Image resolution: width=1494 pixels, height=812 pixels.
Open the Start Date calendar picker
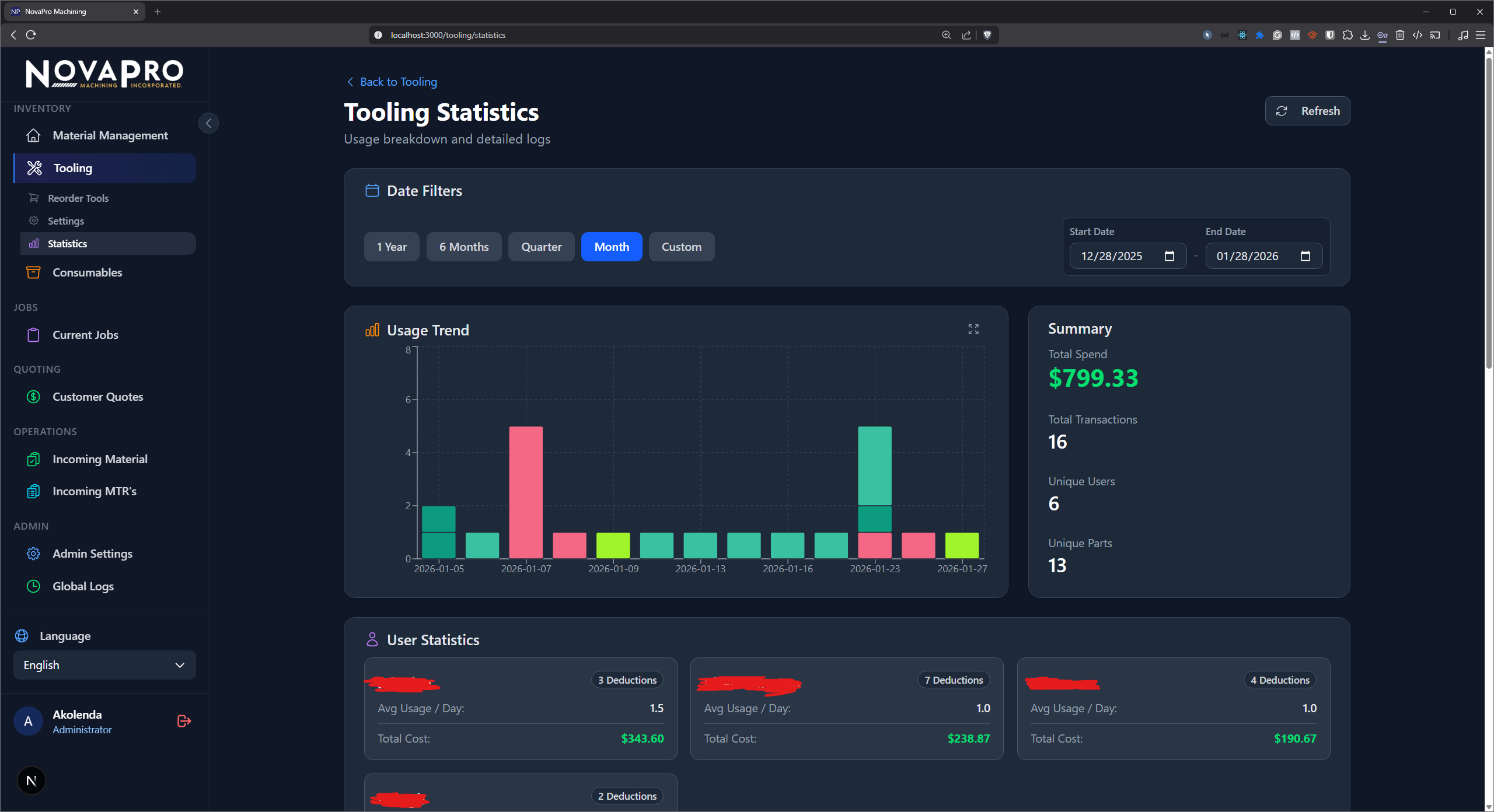(x=1170, y=256)
